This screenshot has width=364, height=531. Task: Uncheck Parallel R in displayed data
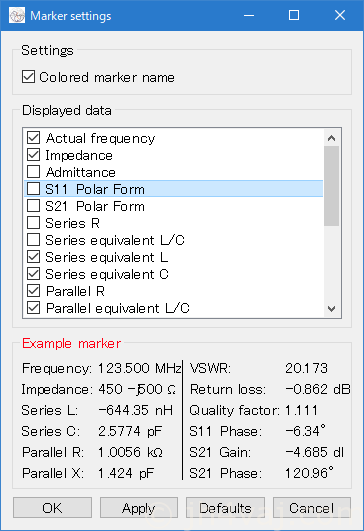pos(34,291)
